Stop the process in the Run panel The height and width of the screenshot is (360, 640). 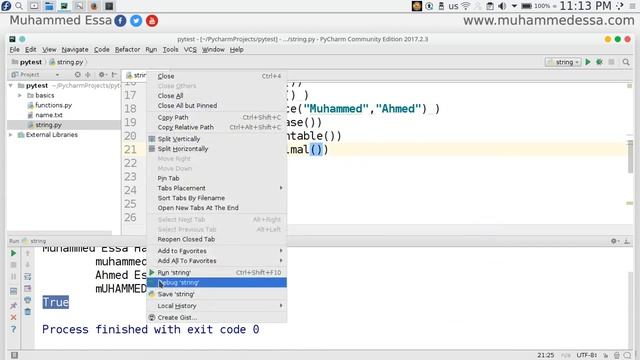click(x=13, y=265)
